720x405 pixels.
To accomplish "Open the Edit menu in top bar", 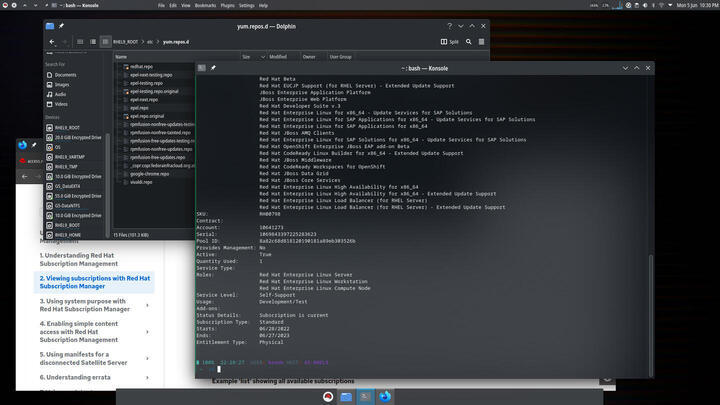I will (173, 6).
